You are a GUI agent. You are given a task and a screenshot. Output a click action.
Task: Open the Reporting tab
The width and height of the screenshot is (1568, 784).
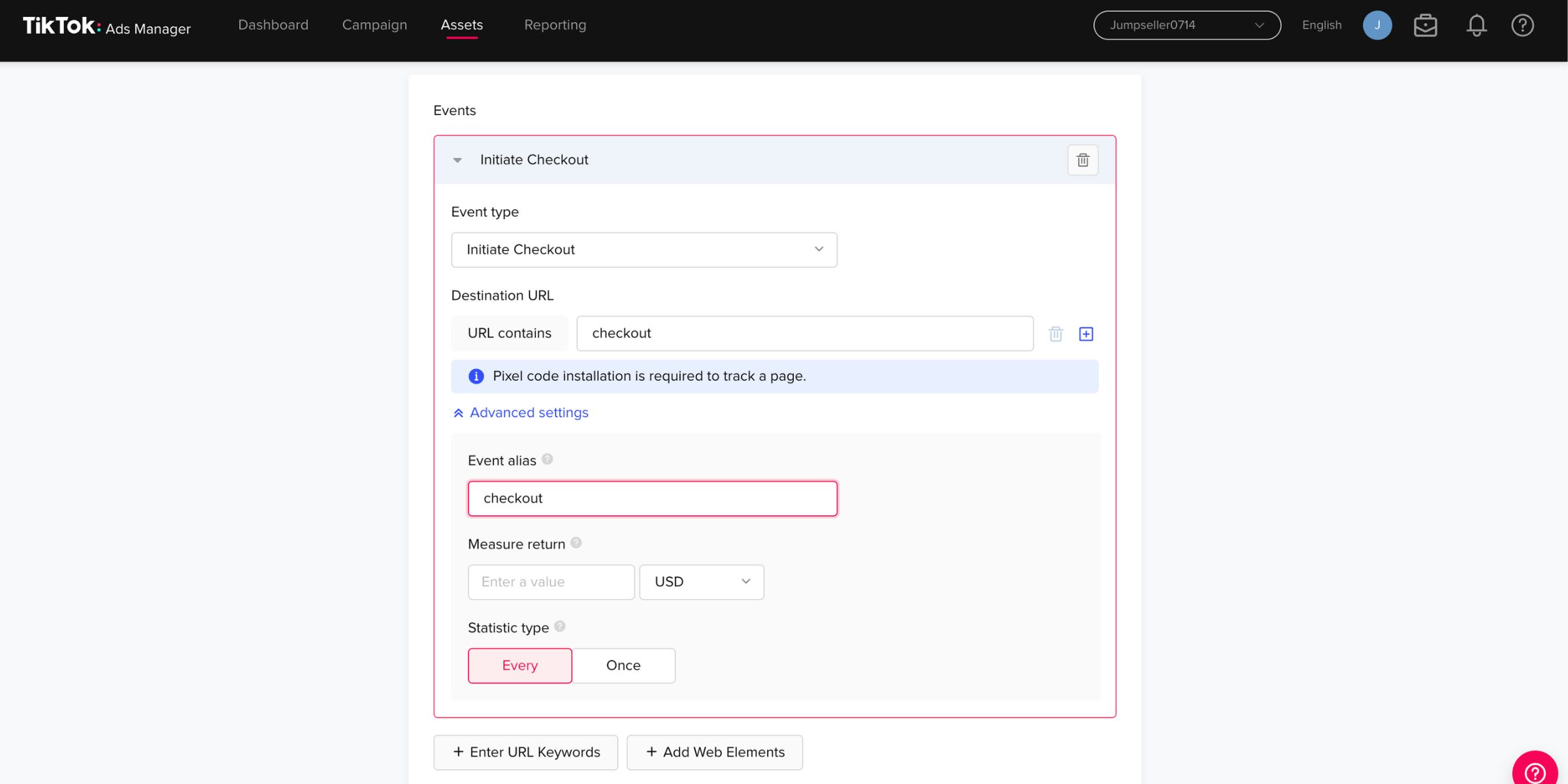(555, 25)
